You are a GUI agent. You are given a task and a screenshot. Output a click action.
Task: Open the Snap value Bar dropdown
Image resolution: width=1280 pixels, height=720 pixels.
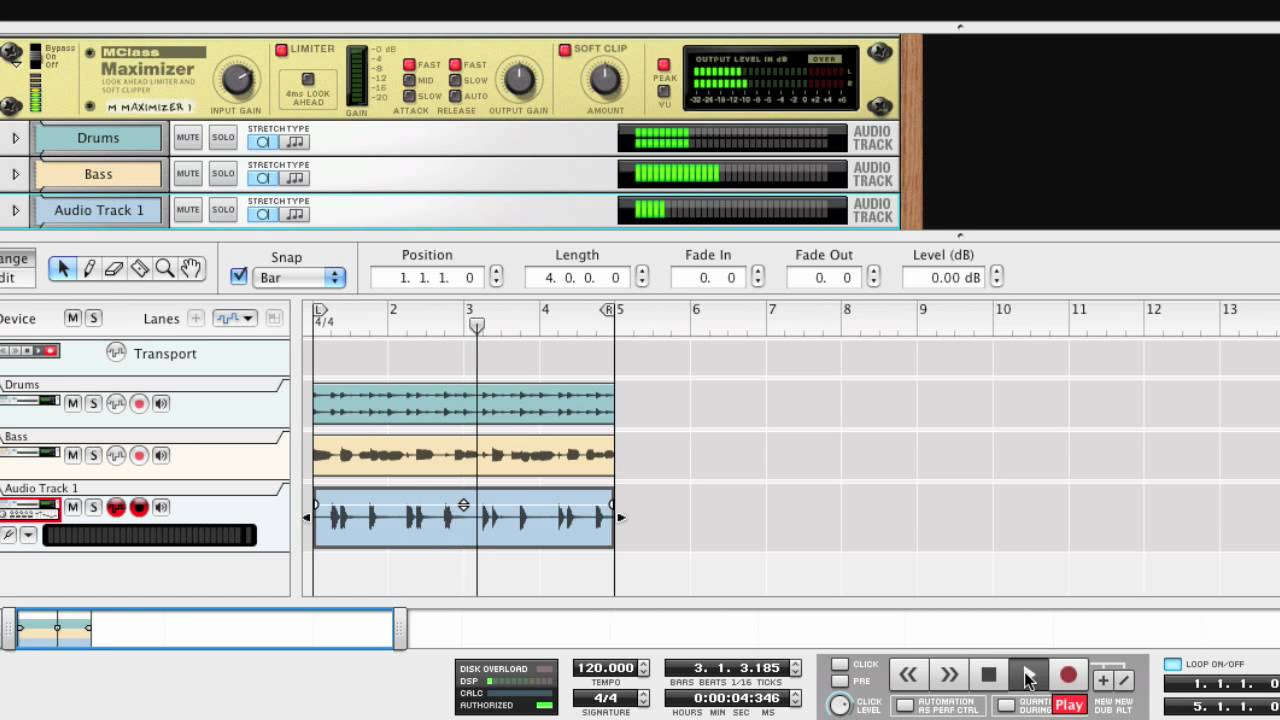pyautogui.click(x=299, y=278)
